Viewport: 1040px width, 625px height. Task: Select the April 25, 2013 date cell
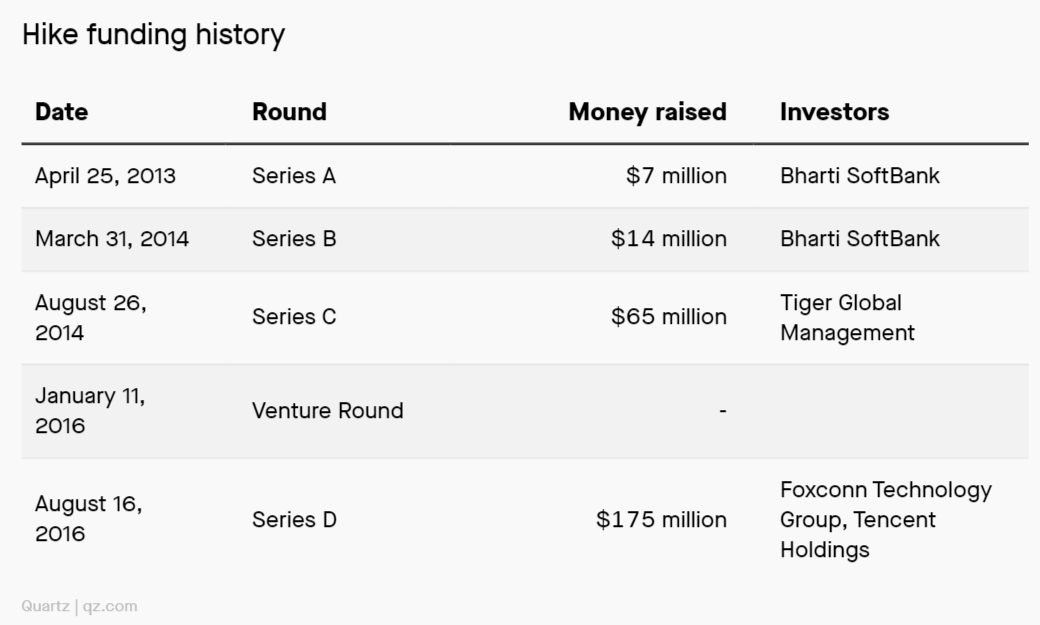pos(105,176)
